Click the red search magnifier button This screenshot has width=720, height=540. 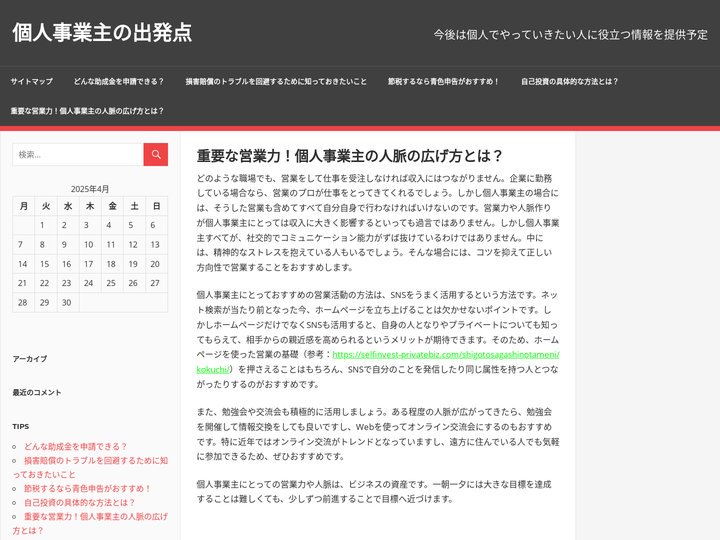point(156,154)
